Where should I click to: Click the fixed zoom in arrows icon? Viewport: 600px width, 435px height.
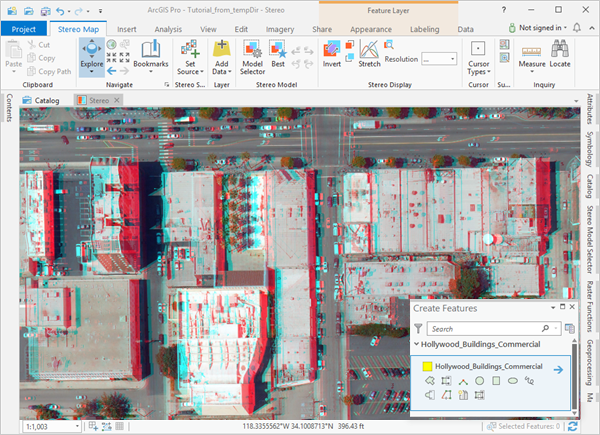coord(111,58)
